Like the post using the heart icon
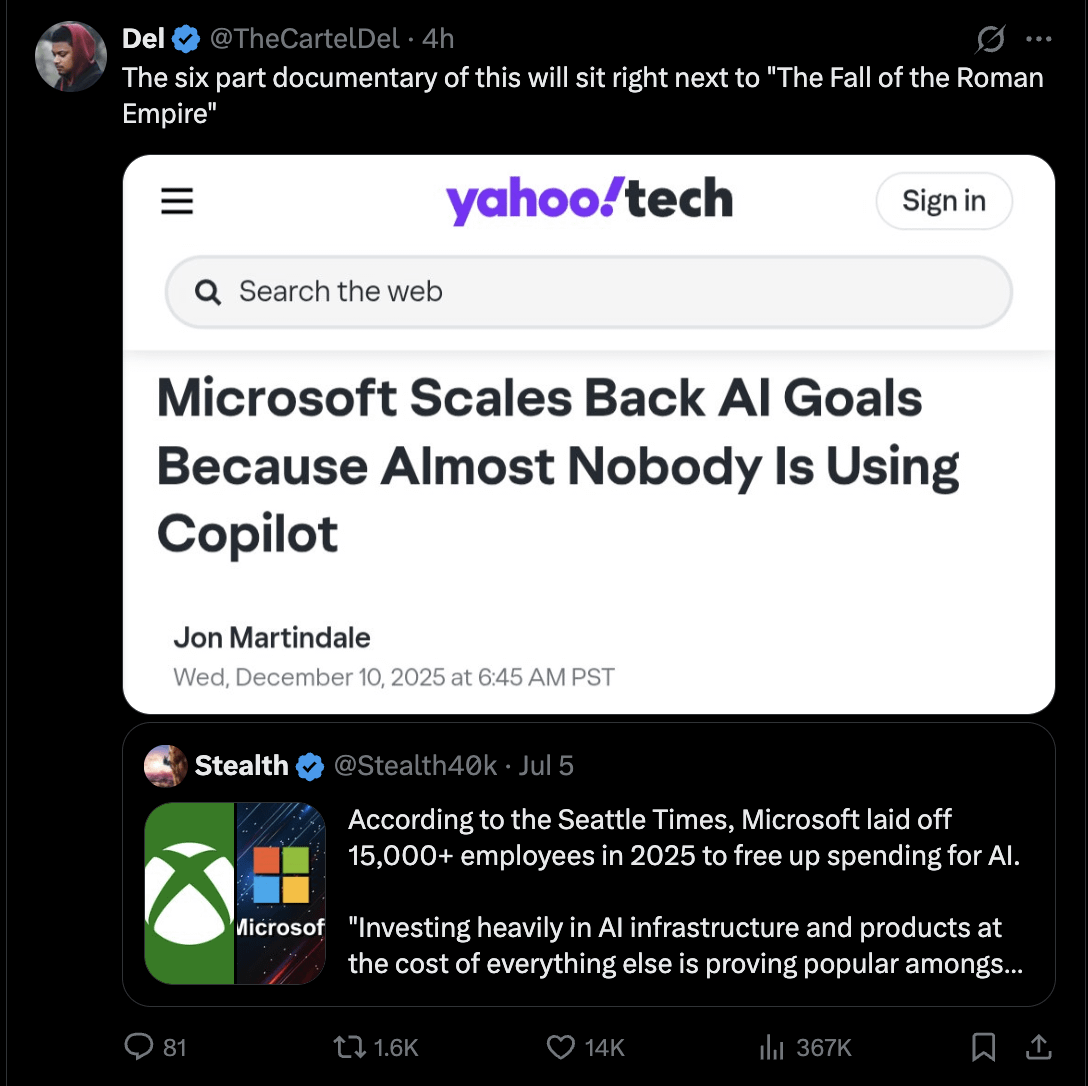This screenshot has height=1086, width=1088. point(561,1047)
